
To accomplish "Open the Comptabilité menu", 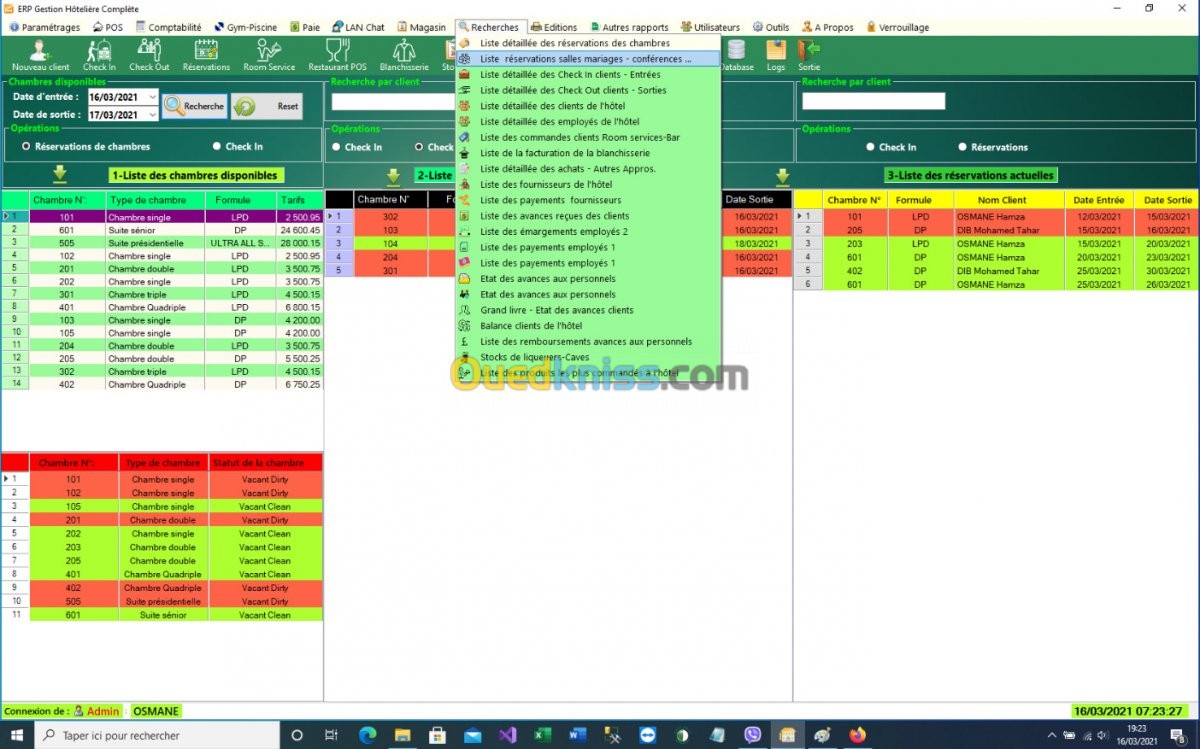I will coord(169,27).
